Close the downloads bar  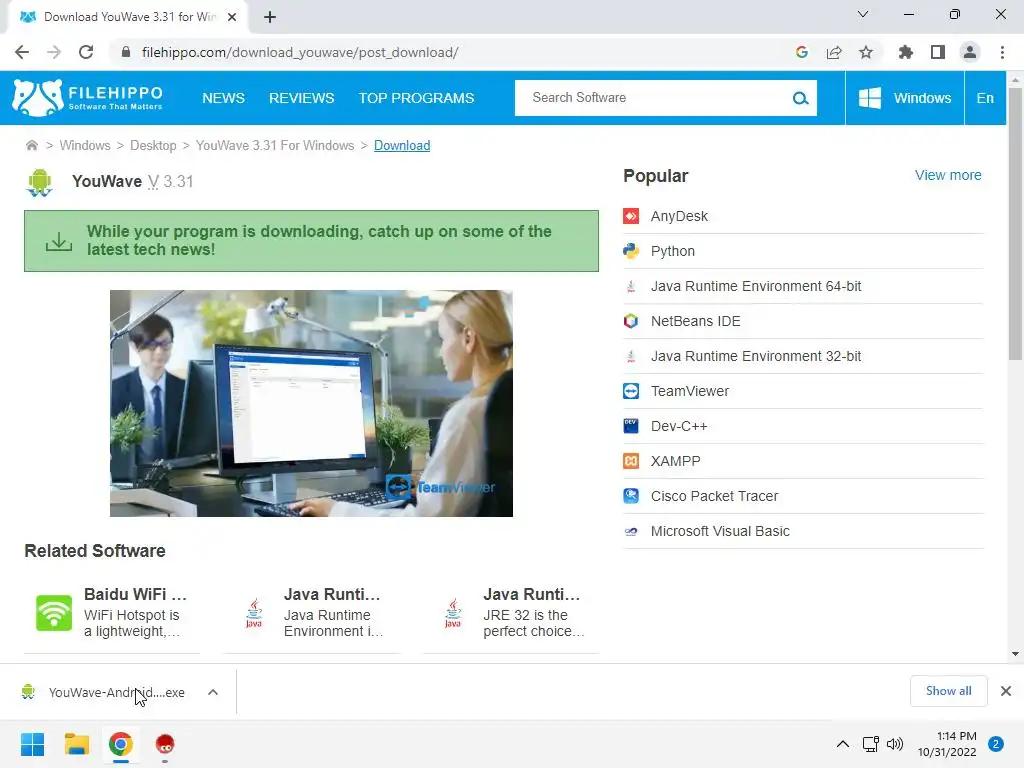(x=1006, y=691)
